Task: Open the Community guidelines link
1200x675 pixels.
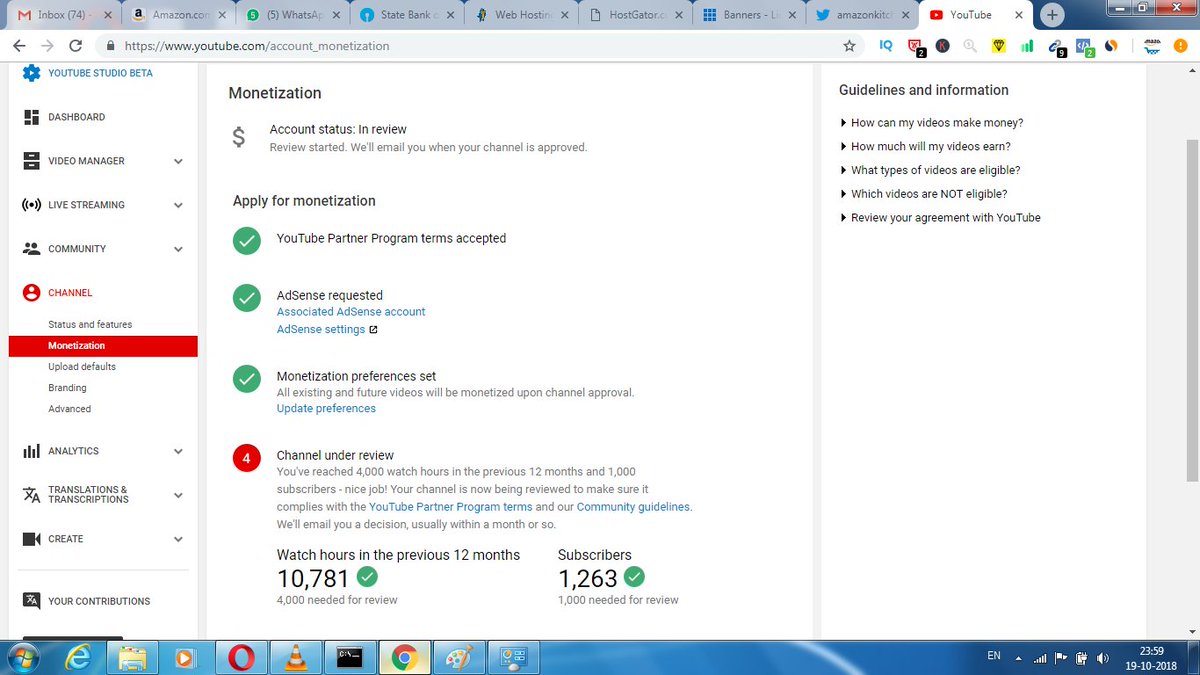Action: click(x=633, y=507)
